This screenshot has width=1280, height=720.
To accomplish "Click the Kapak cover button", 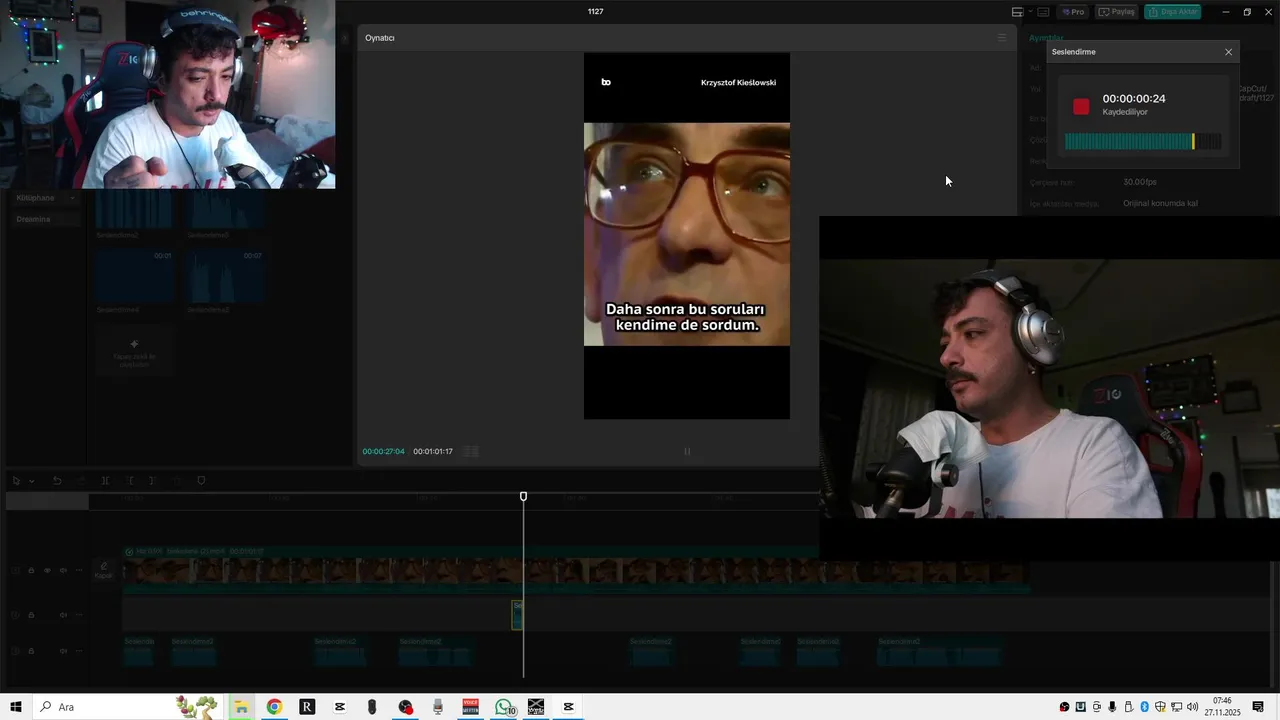I will (103, 570).
